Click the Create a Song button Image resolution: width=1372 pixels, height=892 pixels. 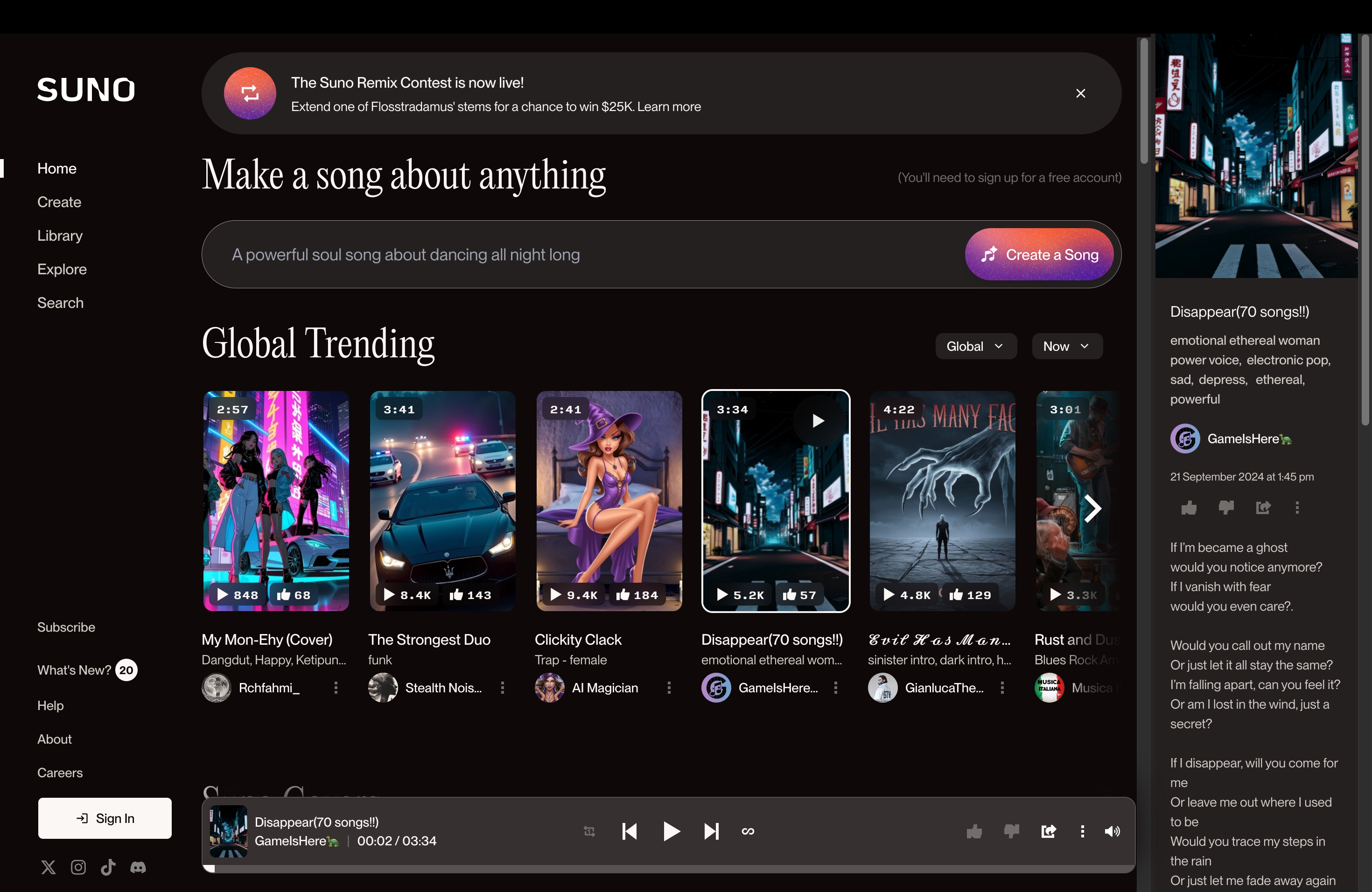(x=1043, y=254)
